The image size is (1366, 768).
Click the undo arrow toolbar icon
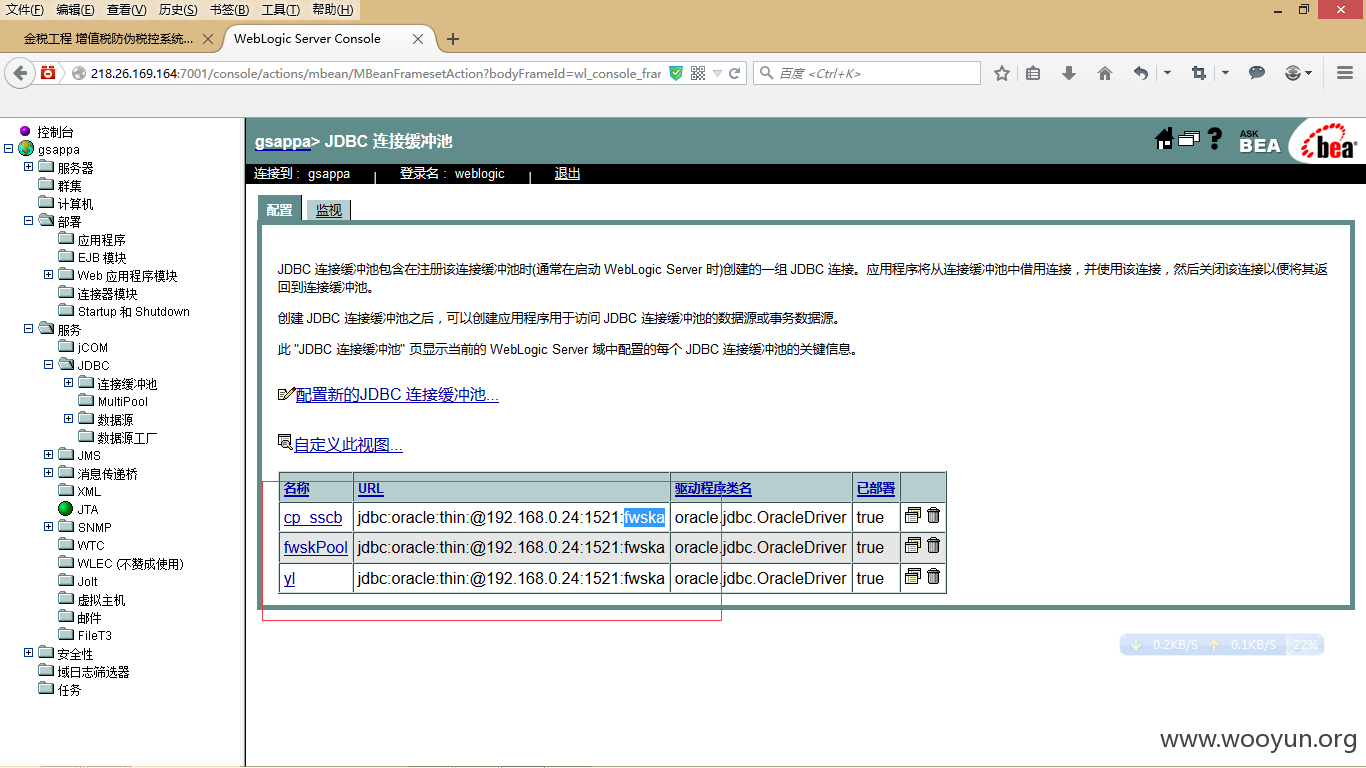(1141, 73)
